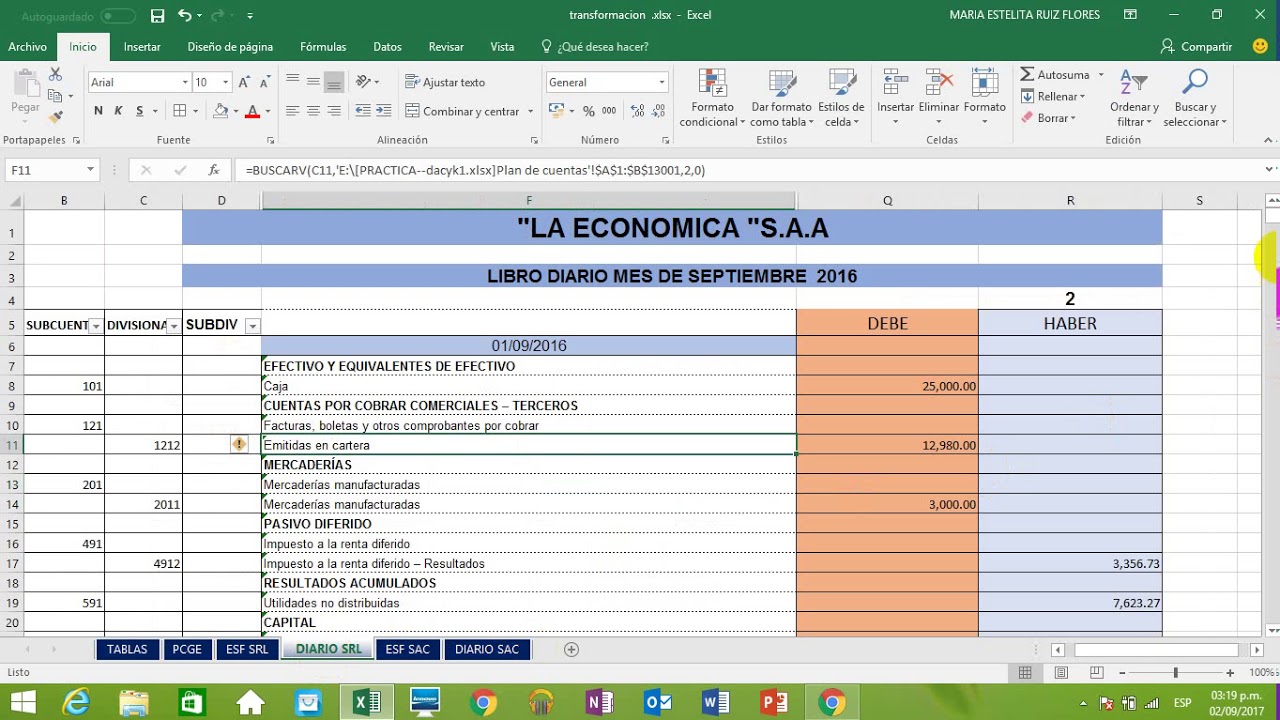Click the Formato condicional icon

(x=713, y=98)
